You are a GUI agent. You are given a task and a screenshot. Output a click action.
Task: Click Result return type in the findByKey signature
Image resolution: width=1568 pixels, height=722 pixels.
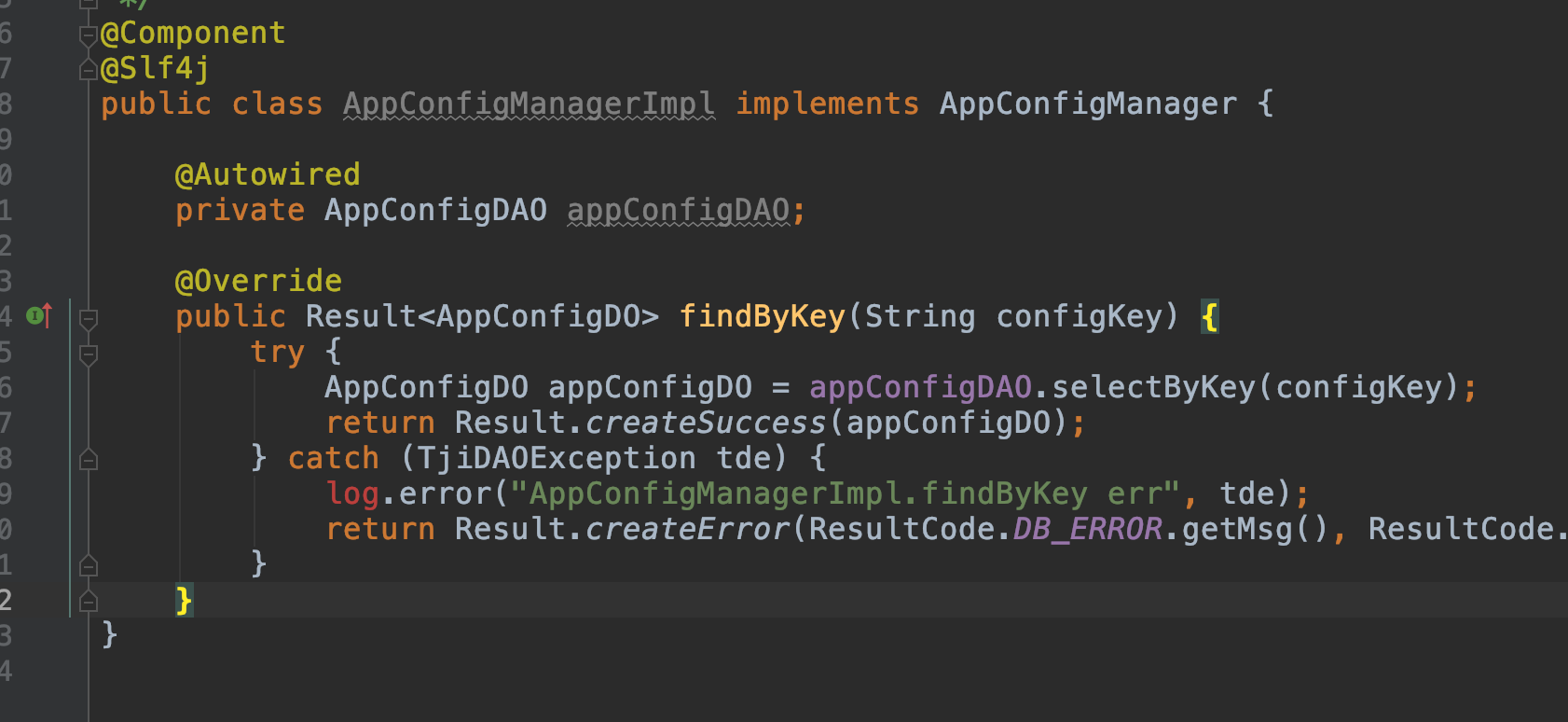tap(361, 316)
